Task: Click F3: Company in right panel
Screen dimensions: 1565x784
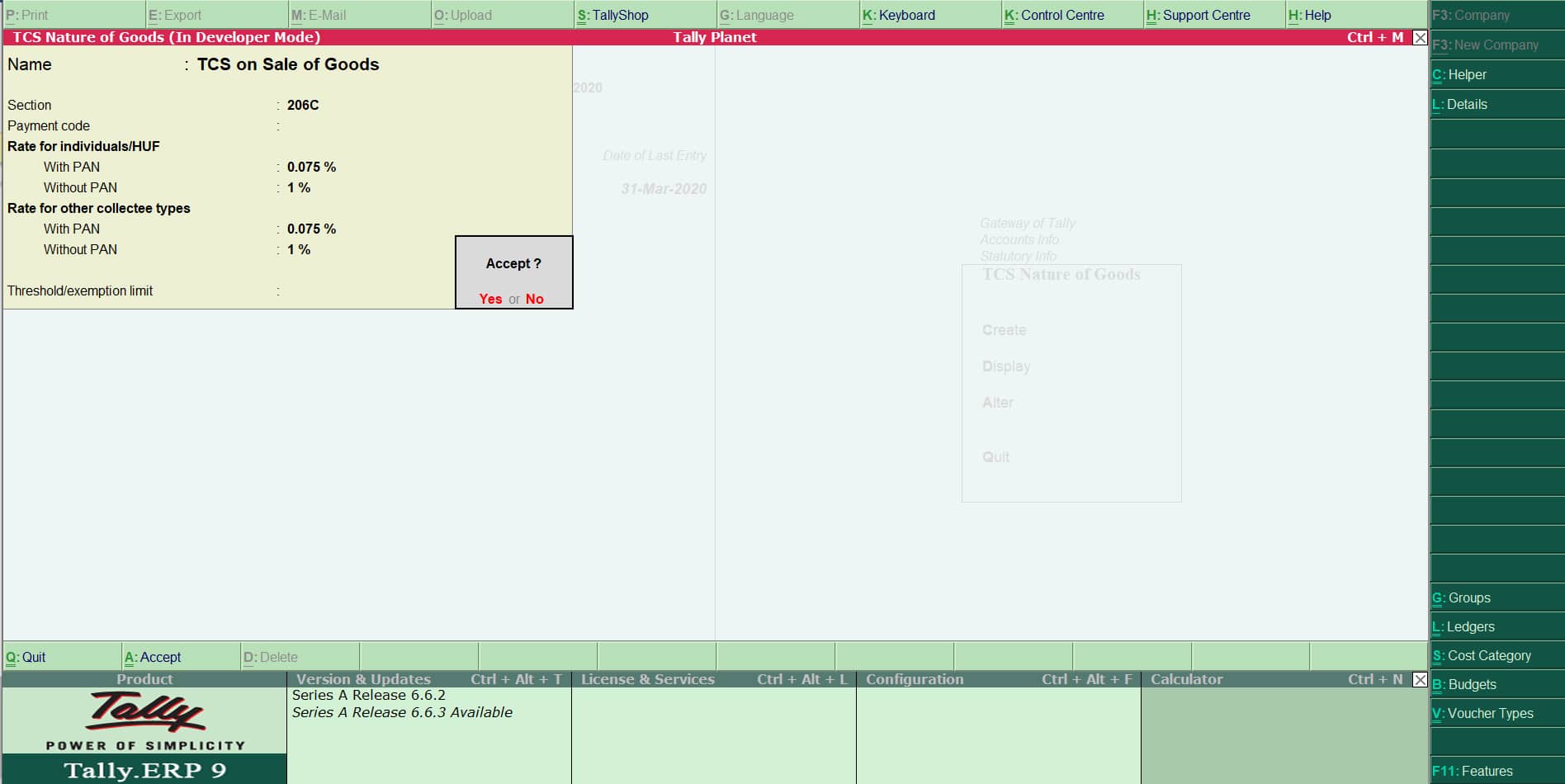Action: (x=1497, y=15)
